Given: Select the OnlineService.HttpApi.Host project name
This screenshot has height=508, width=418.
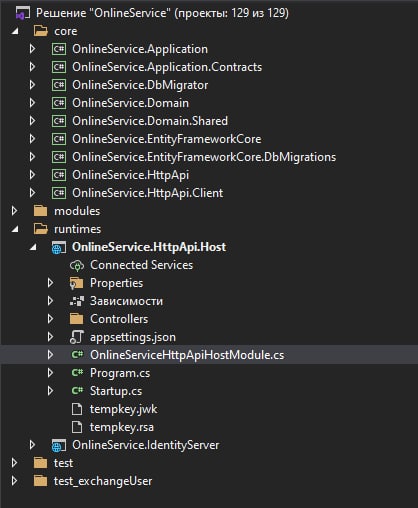Looking at the screenshot, I should coord(149,247).
